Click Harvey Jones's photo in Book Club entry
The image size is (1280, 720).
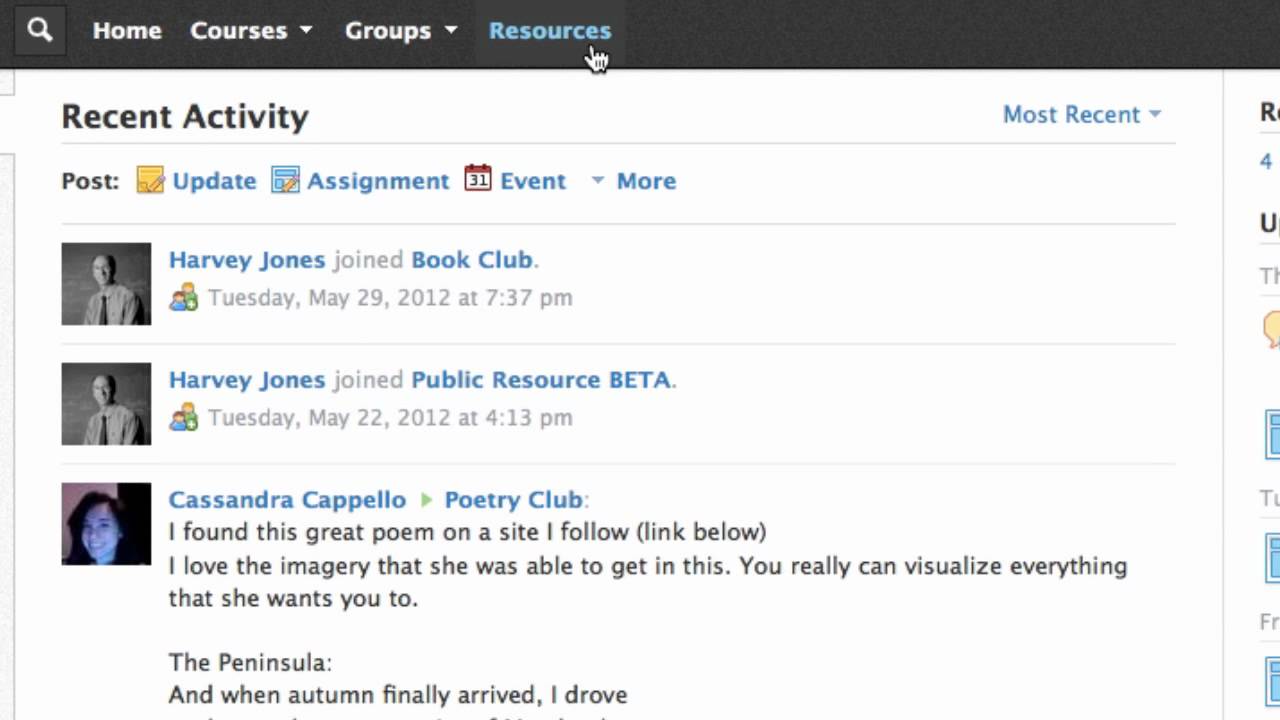click(106, 284)
